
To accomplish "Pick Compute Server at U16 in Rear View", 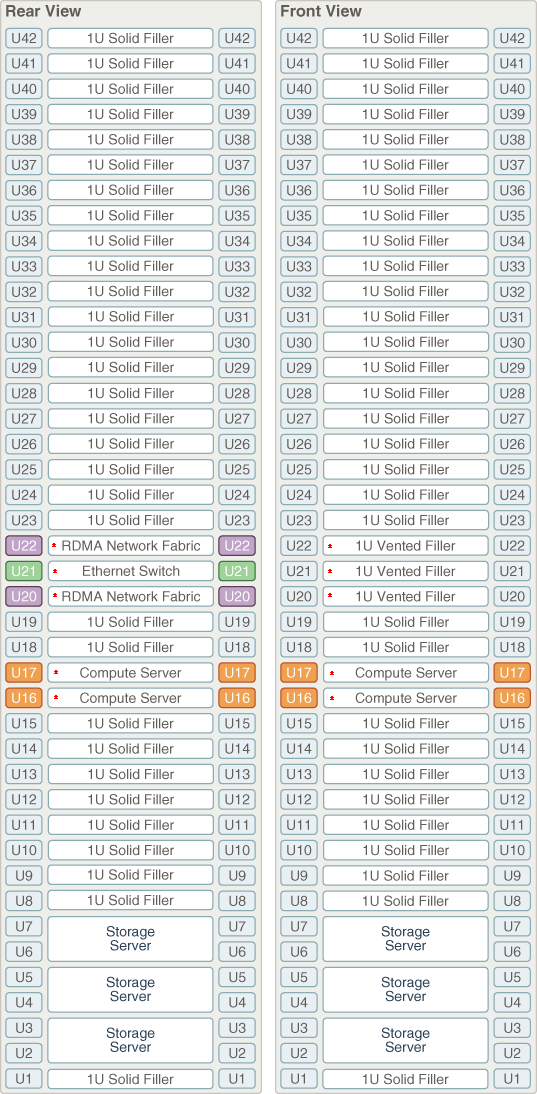I will tap(130, 698).
